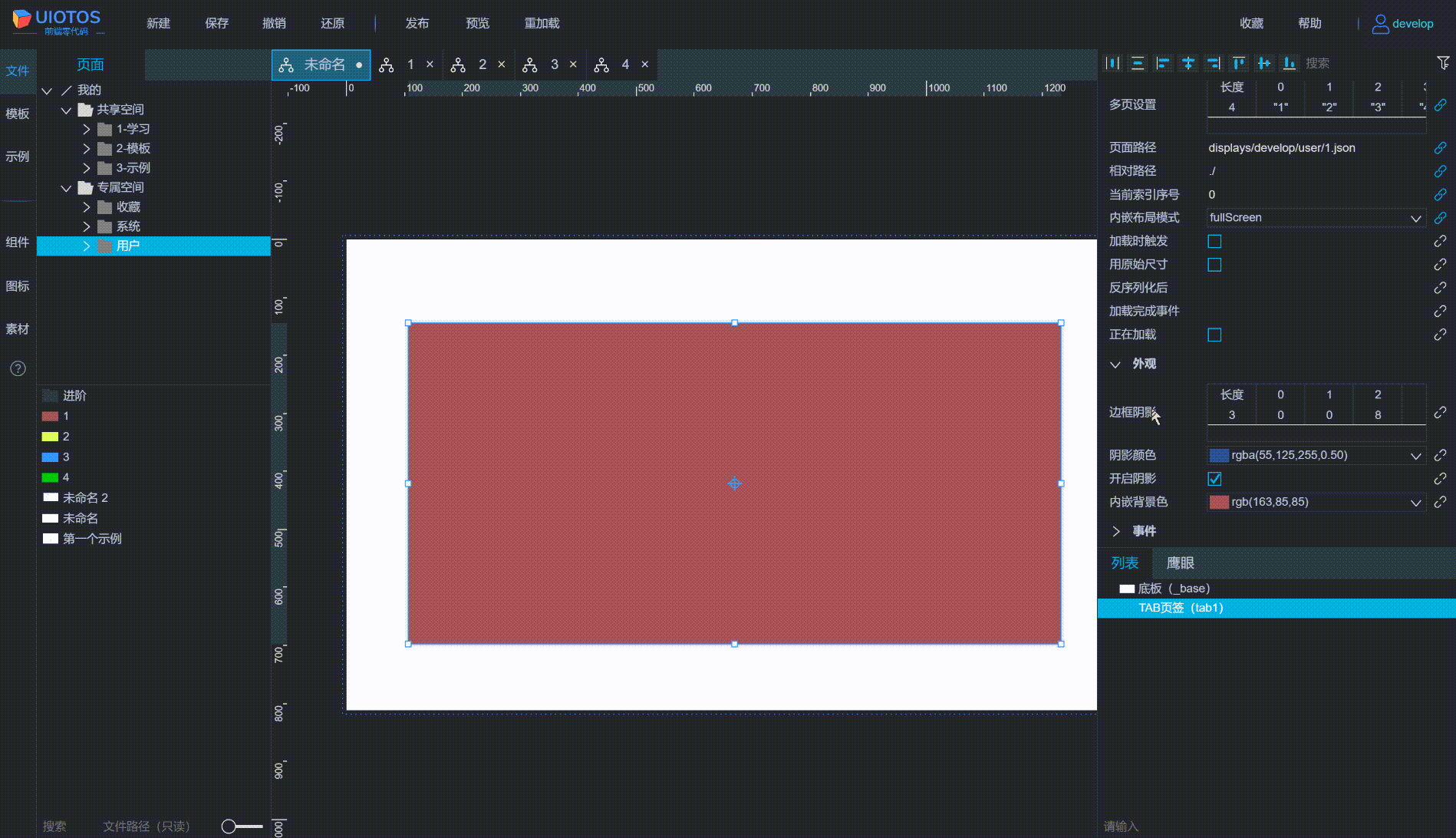The image size is (1456, 838).
Task: Click link icon for 内嵌背景色
Action: pyautogui.click(x=1441, y=502)
